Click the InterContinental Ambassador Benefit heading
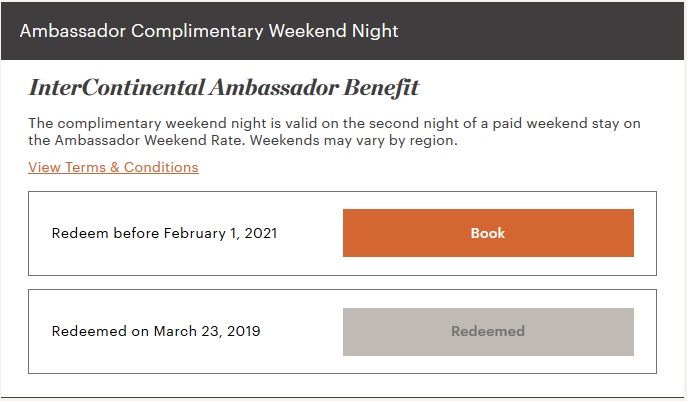 [x=223, y=88]
